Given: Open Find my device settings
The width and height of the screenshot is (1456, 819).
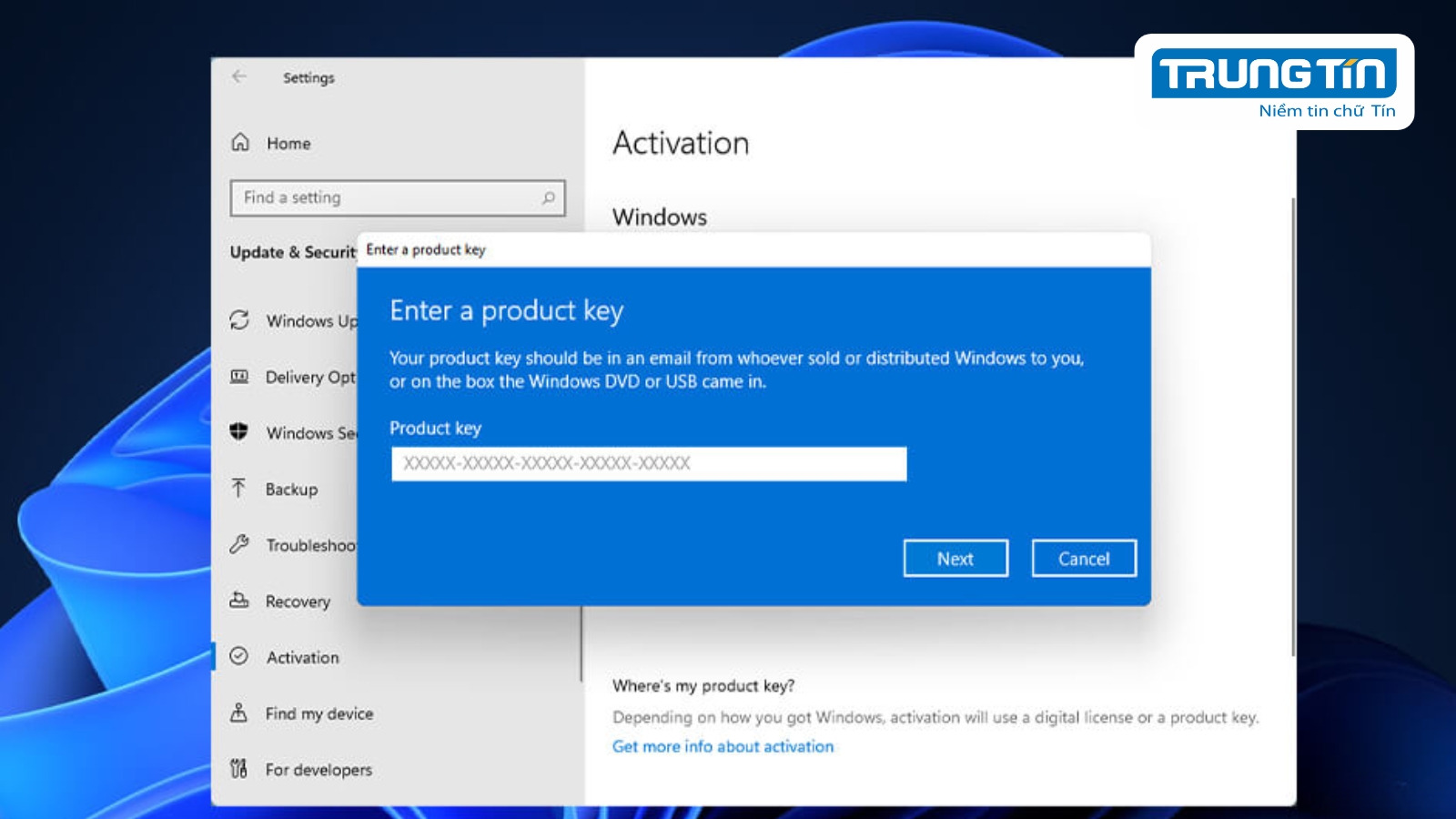Looking at the screenshot, I should click(239, 713).
